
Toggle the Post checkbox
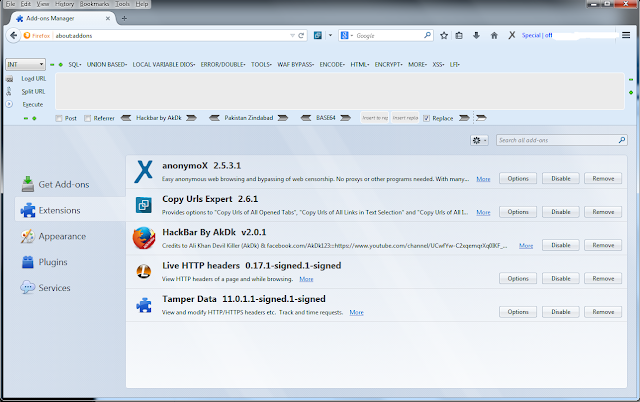(x=59, y=118)
